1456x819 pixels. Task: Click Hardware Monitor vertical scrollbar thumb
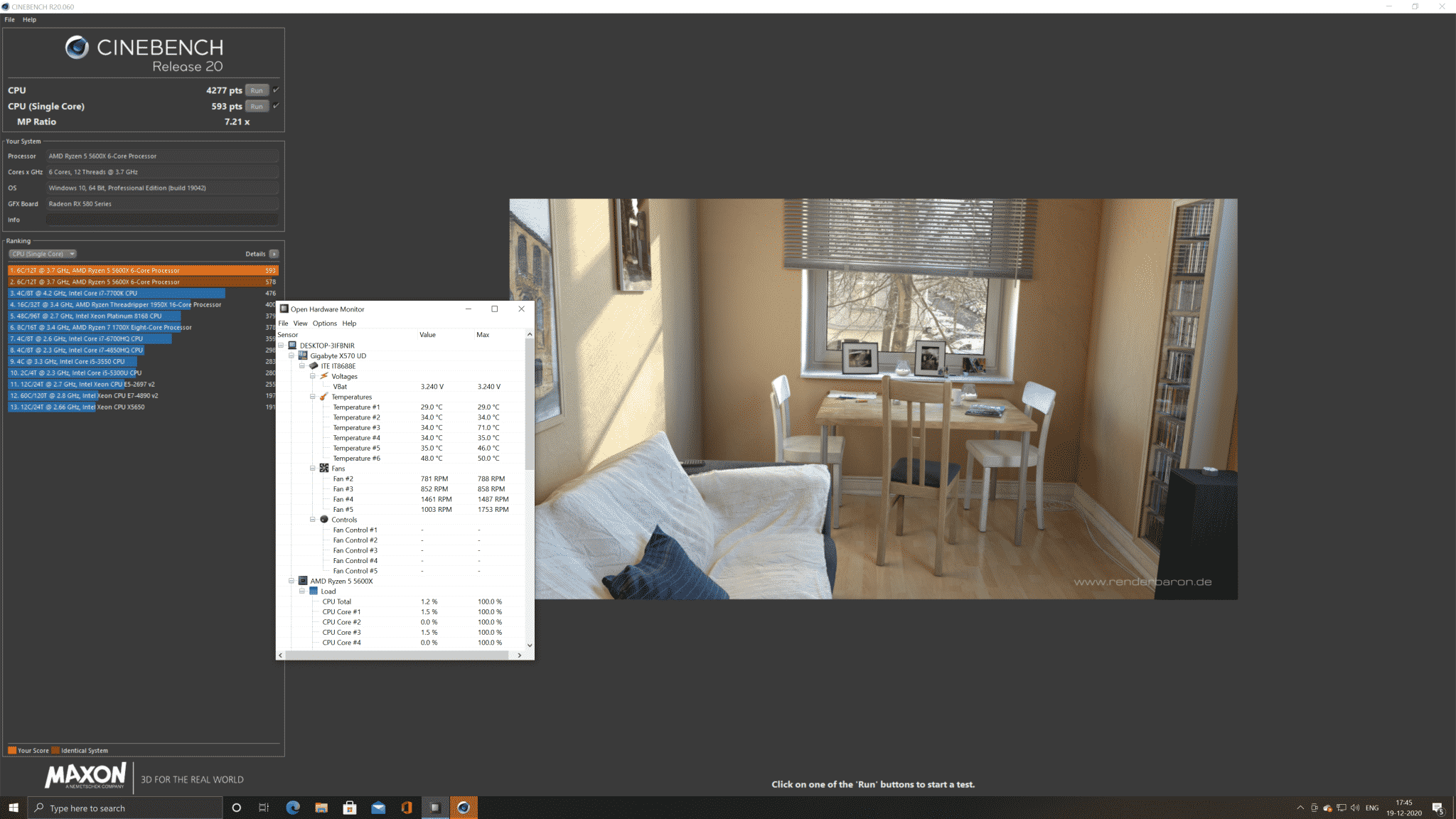(530, 404)
